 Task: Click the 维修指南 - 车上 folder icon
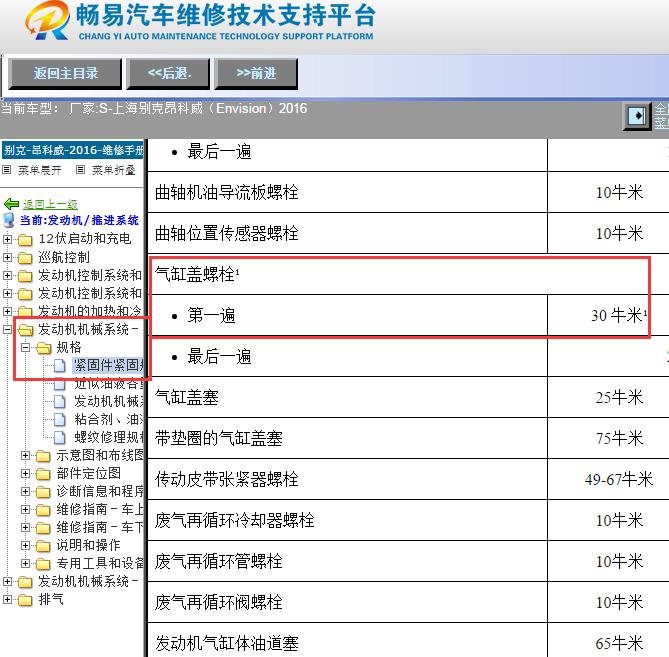click(x=43, y=510)
